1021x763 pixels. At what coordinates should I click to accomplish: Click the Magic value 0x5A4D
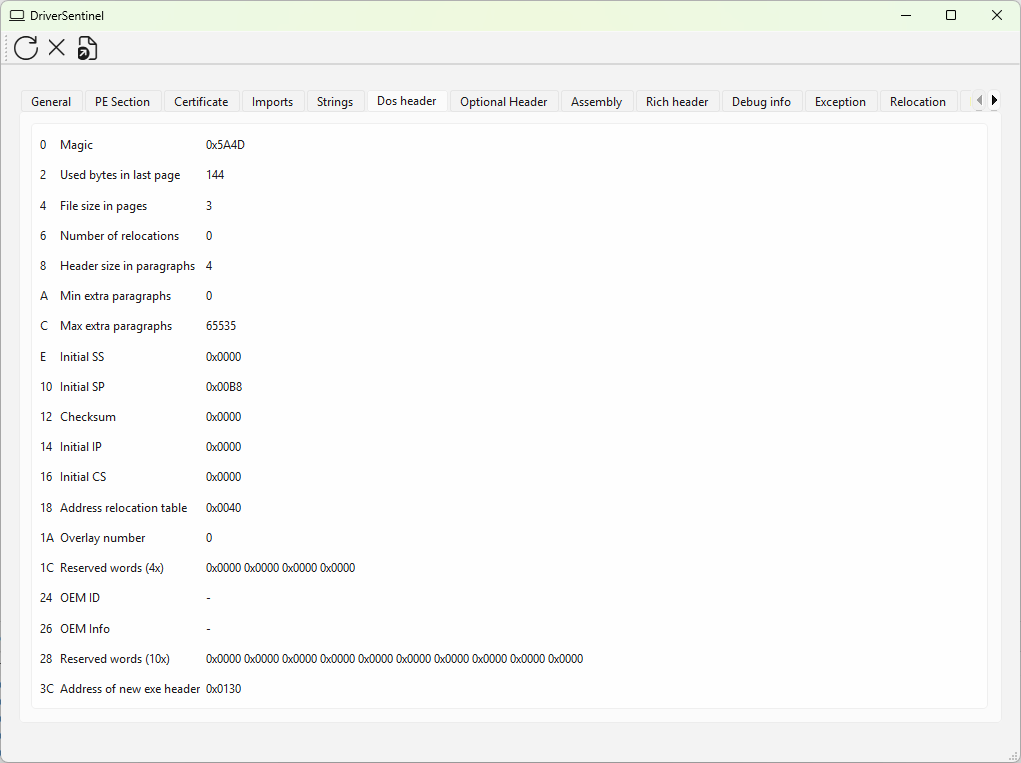[x=225, y=145]
